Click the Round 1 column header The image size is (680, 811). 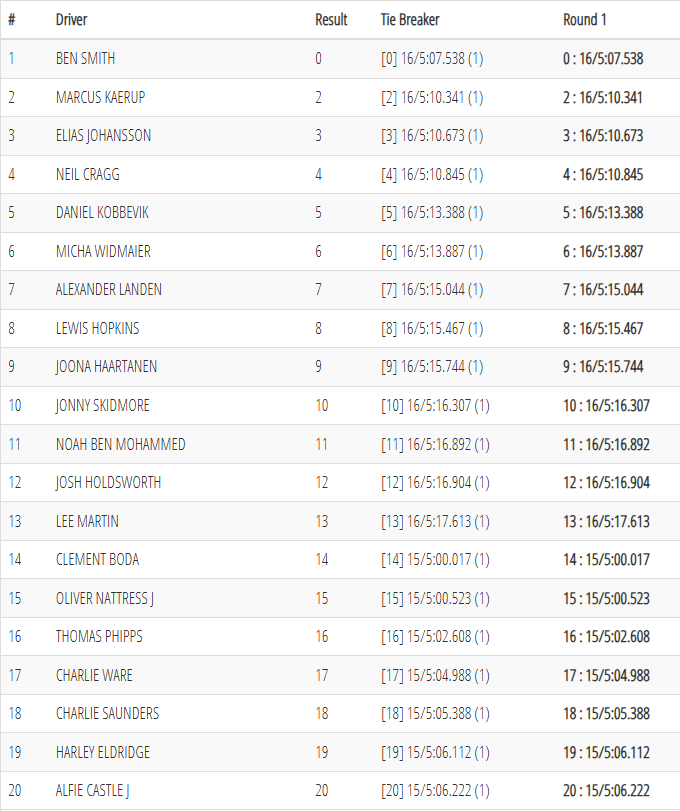pyautogui.click(x=585, y=20)
